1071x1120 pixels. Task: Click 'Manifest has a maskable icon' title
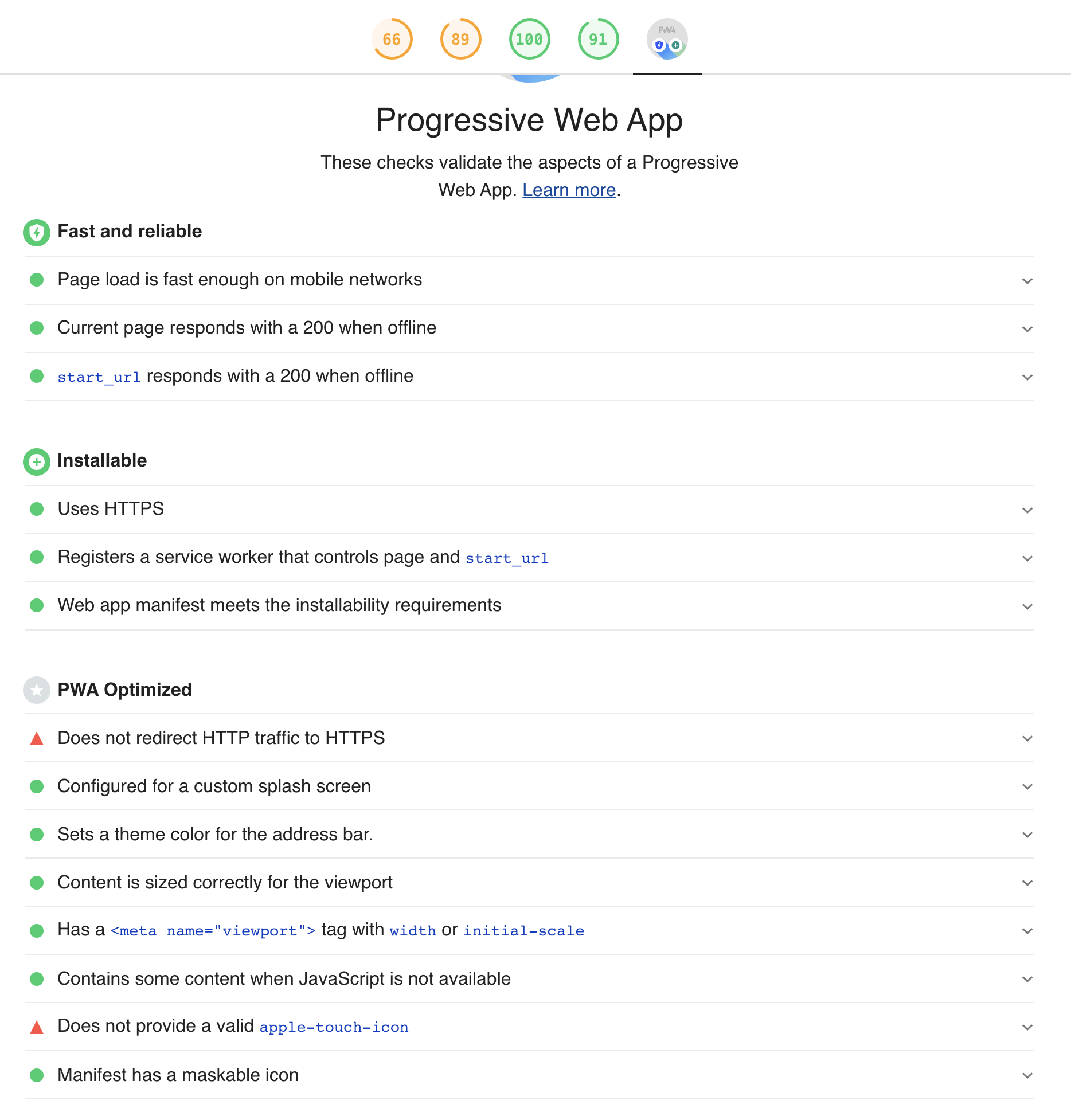click(x=178, y=1075)
